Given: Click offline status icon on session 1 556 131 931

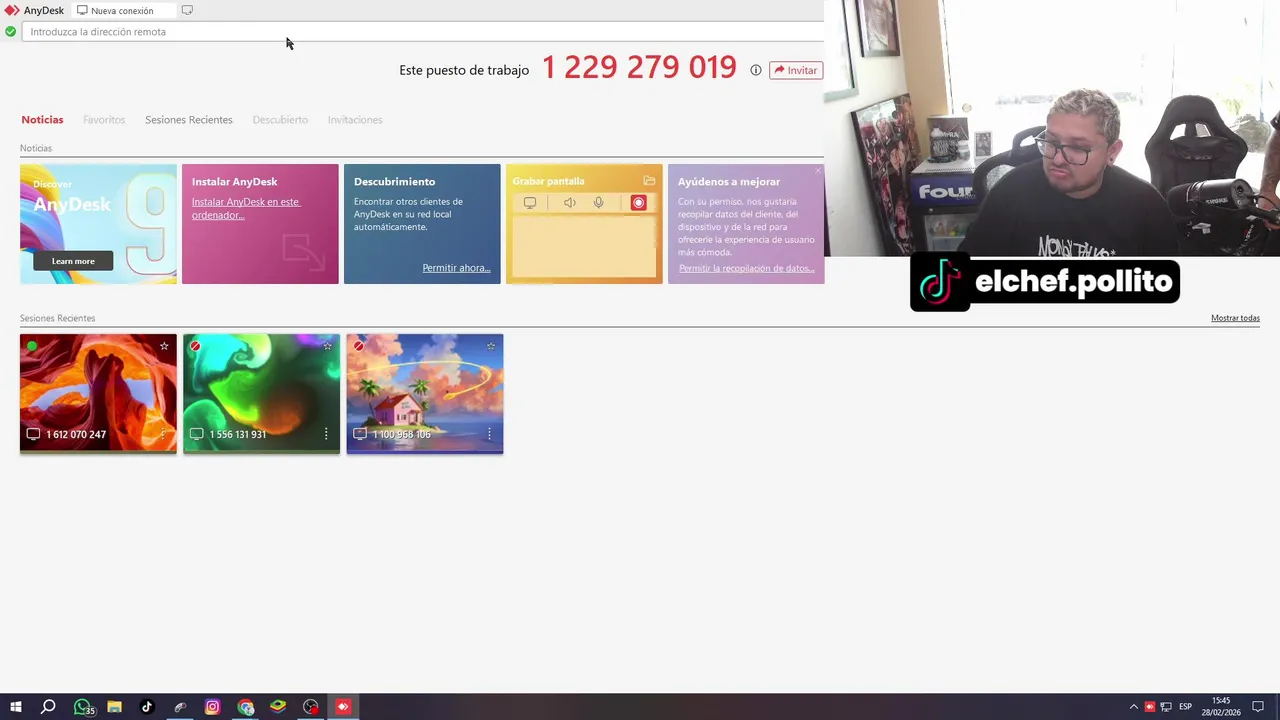Looking at the screenshot, I should 195,346.
